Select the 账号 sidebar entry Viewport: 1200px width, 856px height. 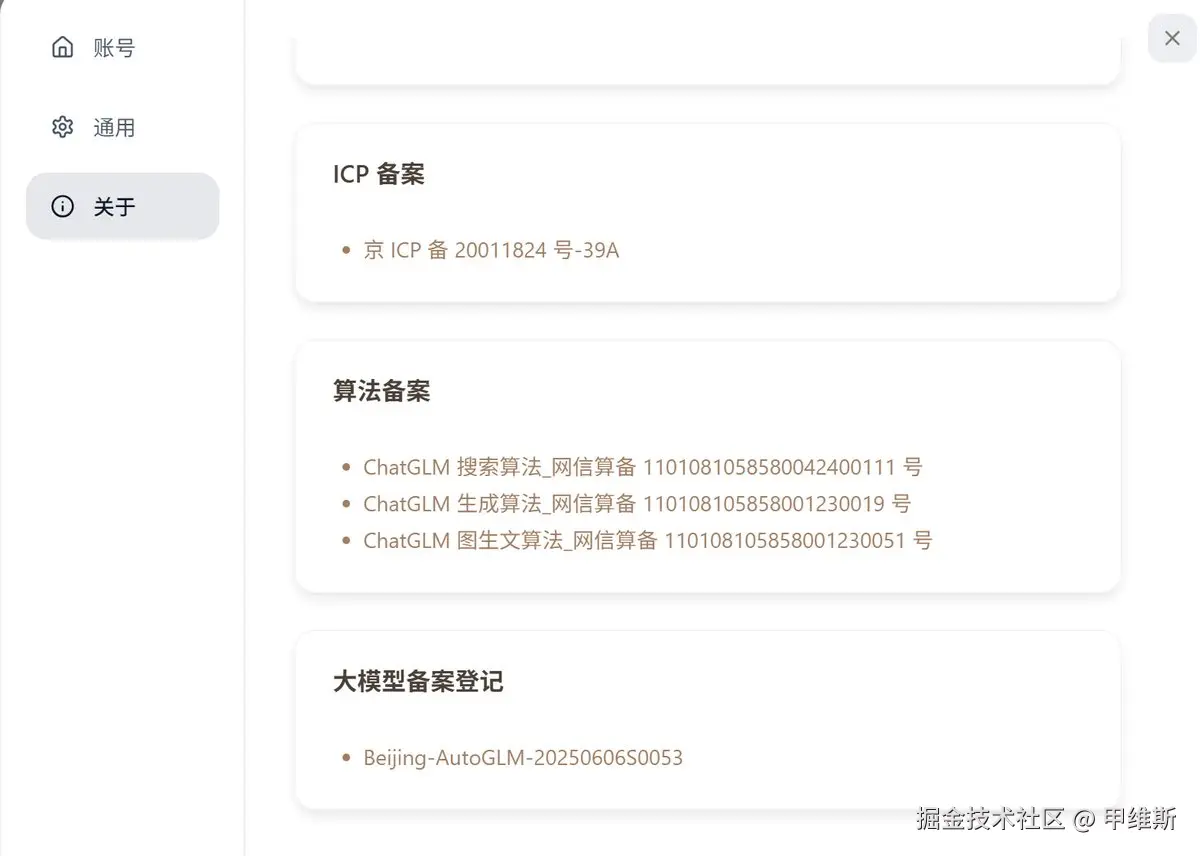click(113, 46)
